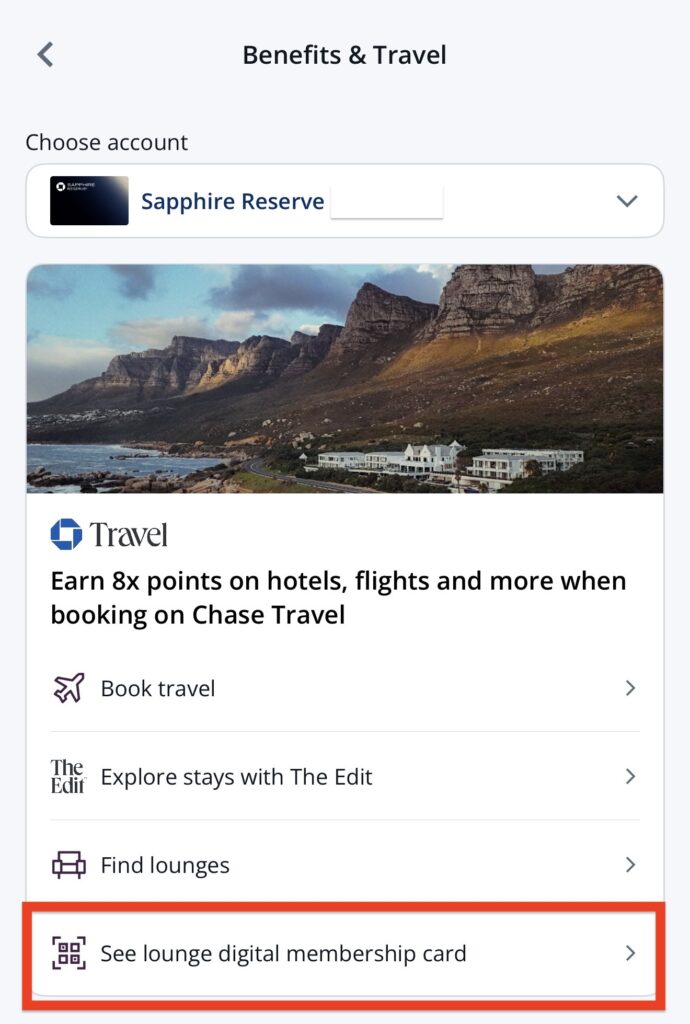Tap the coastal hotel banner image
Viewport: 690px width, 1024px height.
[345, 379]
